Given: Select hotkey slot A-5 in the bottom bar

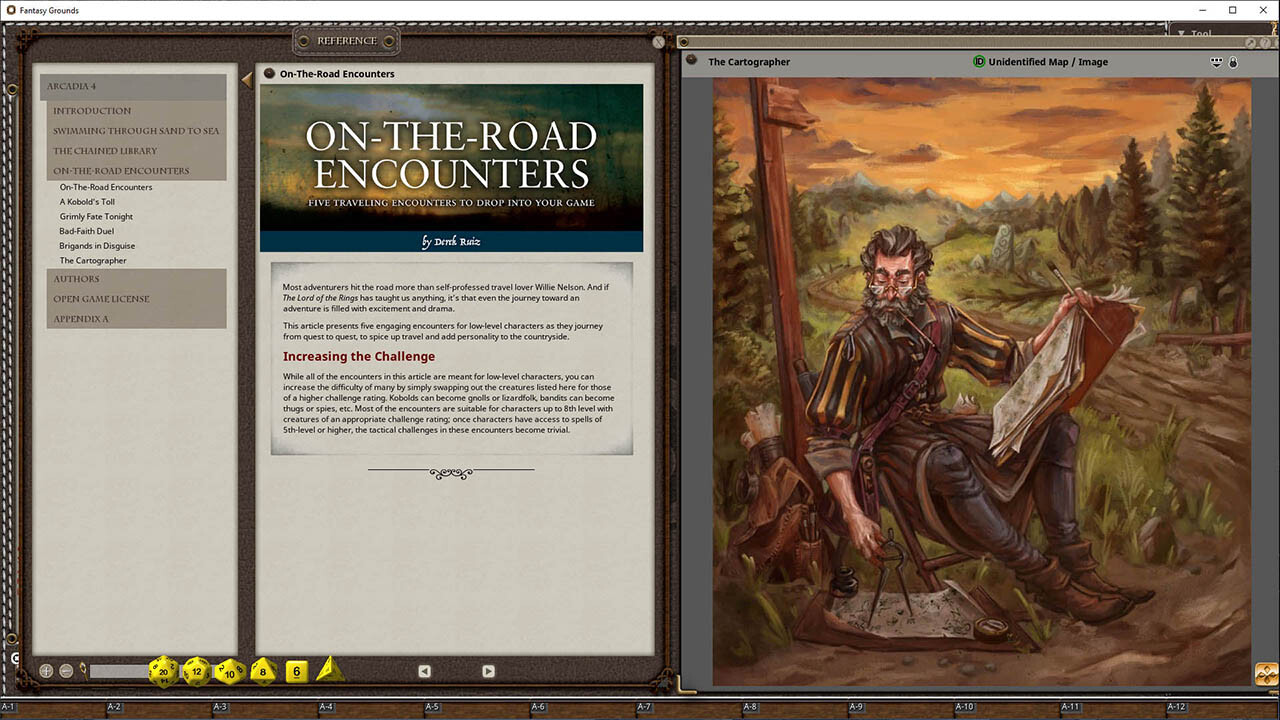Looking at the screenshot, I should click(431, 707).
